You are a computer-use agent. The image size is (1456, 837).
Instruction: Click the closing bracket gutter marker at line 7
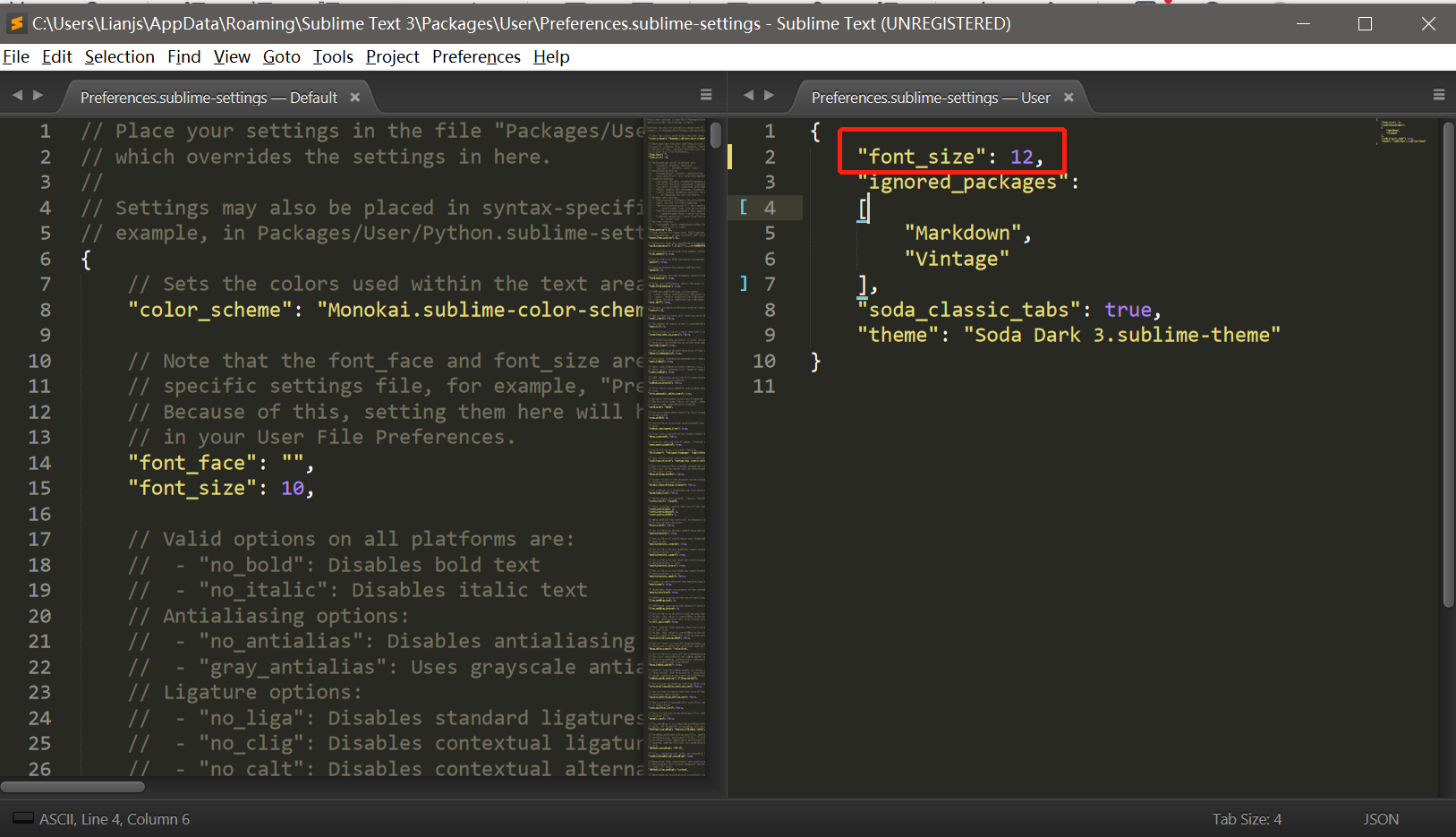(x=744, y=284)
